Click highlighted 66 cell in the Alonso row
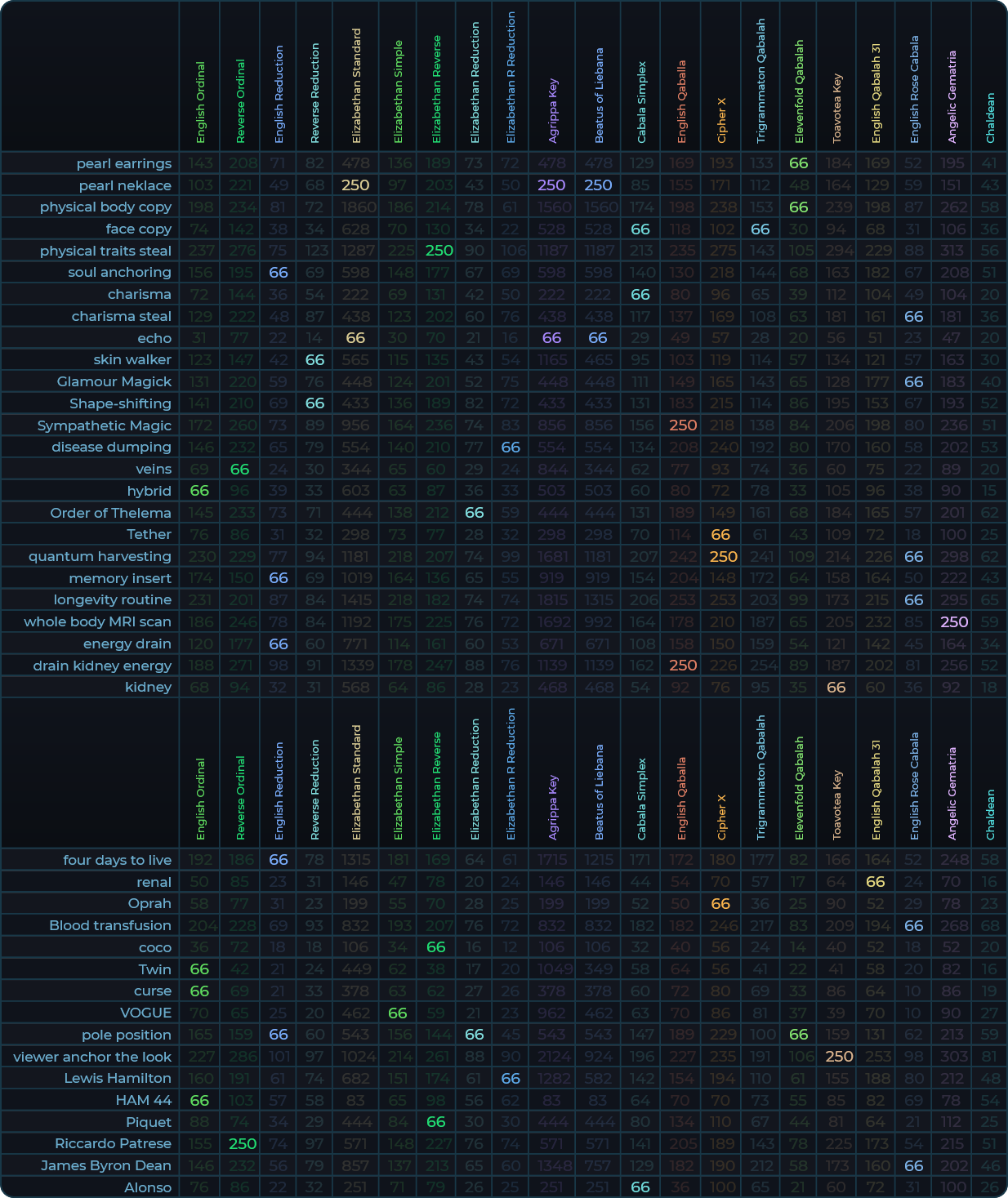This screenshot has width=1008, height=1198. point(640,1187)
